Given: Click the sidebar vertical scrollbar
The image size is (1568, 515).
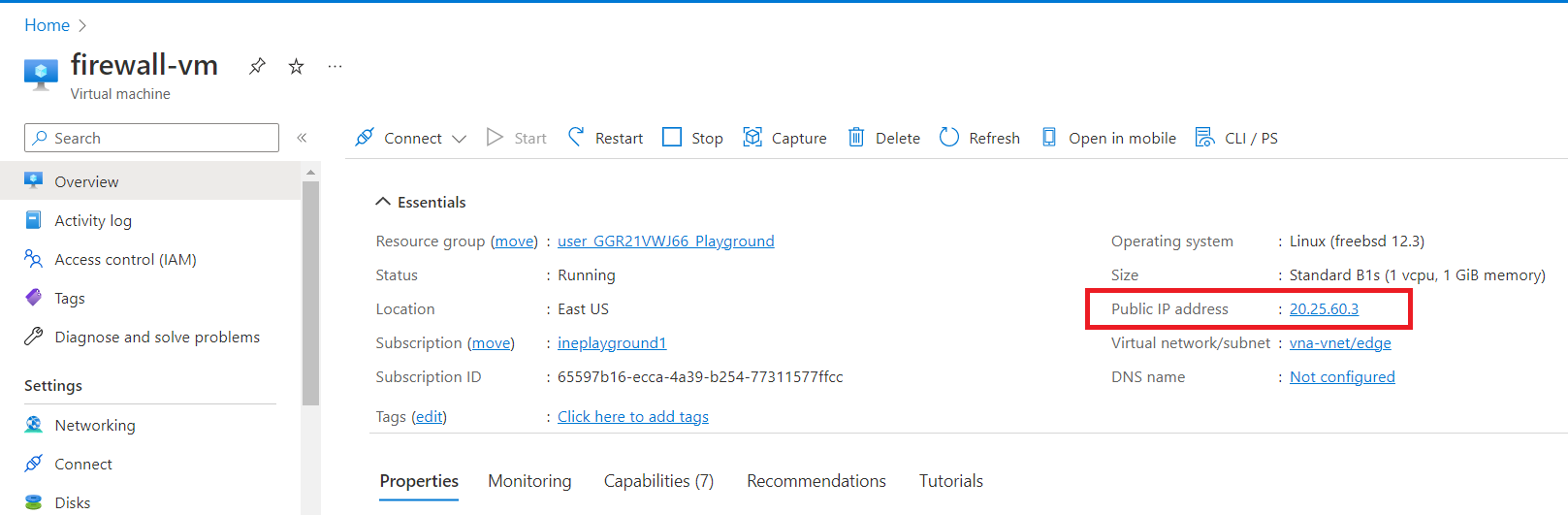Looking at the screenshot, I should tap(310, 291).
